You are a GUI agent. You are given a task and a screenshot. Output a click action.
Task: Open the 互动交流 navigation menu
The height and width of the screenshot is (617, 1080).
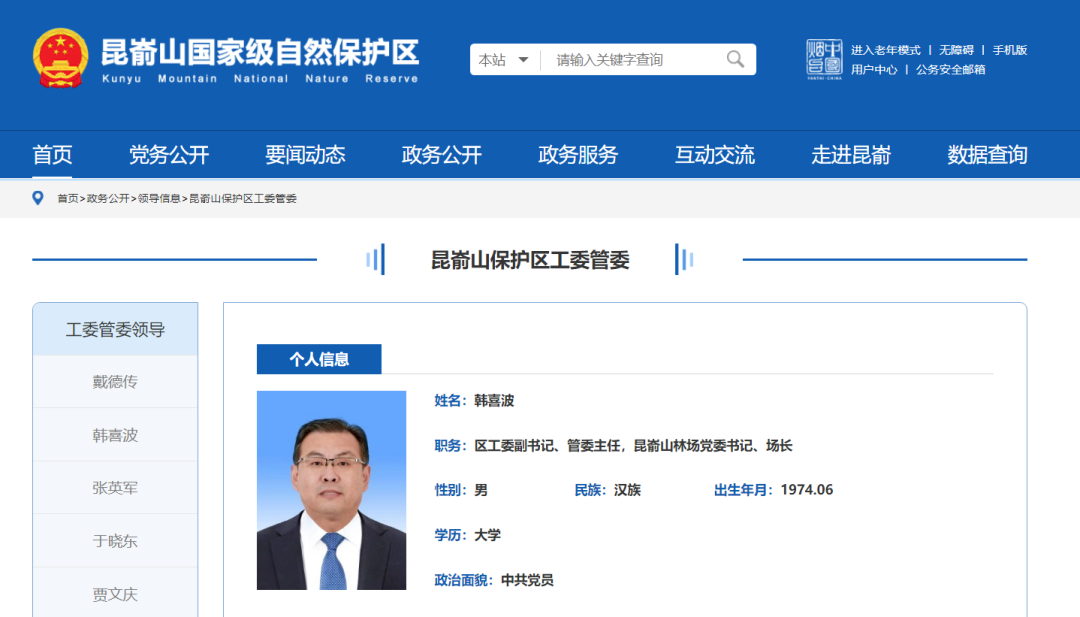pos(714,154)
